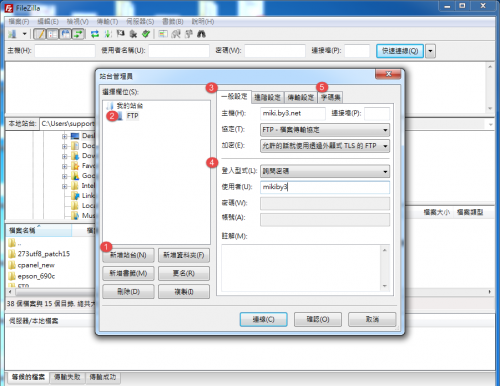Toggle synchronized browsing icon
The image size is (500, 386).
[x=189, y=34]
